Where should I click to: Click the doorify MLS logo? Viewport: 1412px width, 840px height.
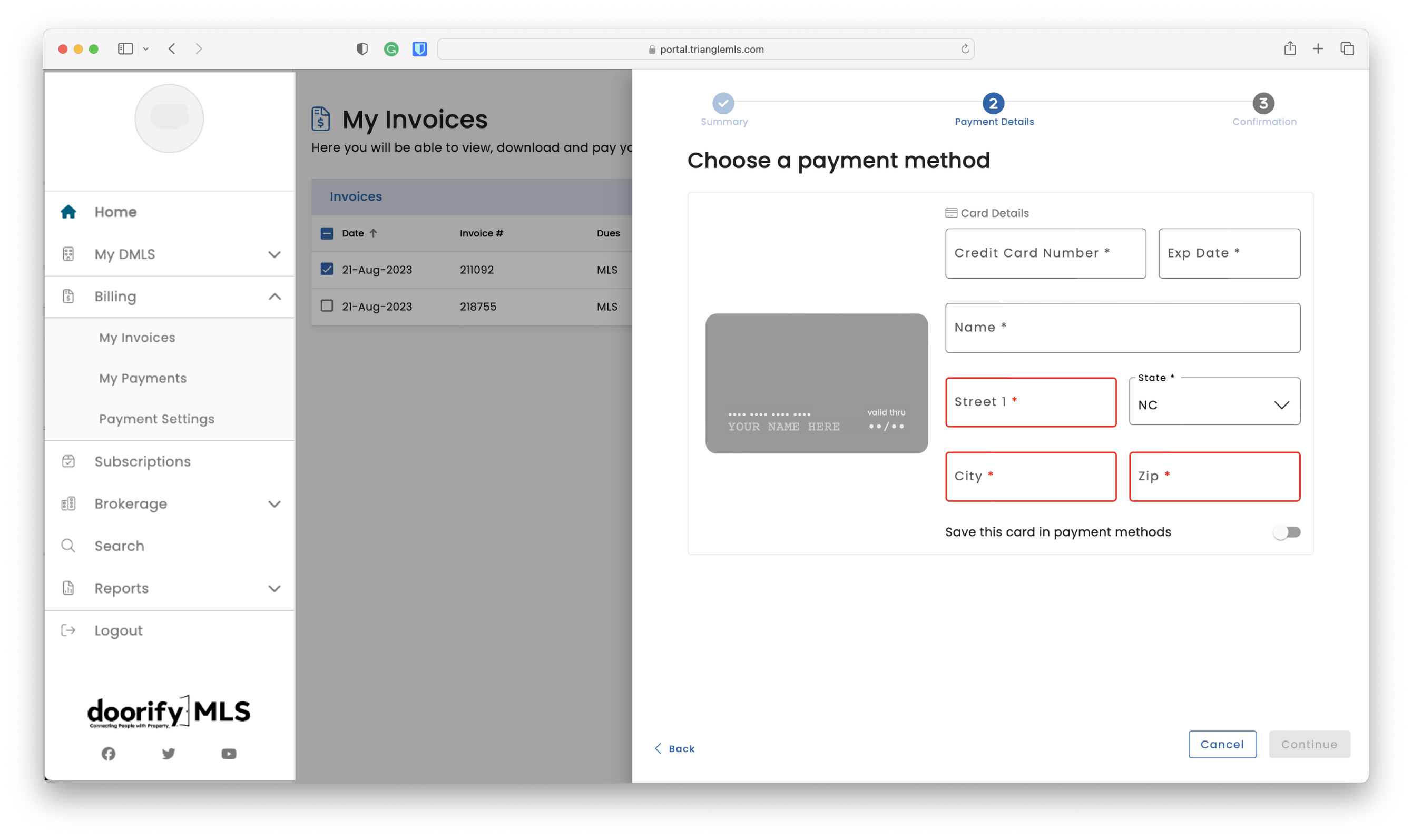(x=169, y=711)
